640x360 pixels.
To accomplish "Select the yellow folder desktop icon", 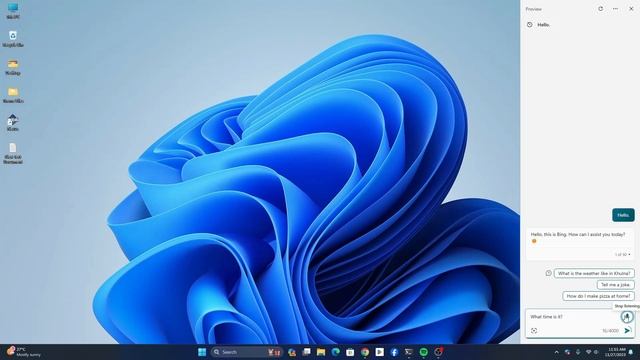I will coord(13,95).
